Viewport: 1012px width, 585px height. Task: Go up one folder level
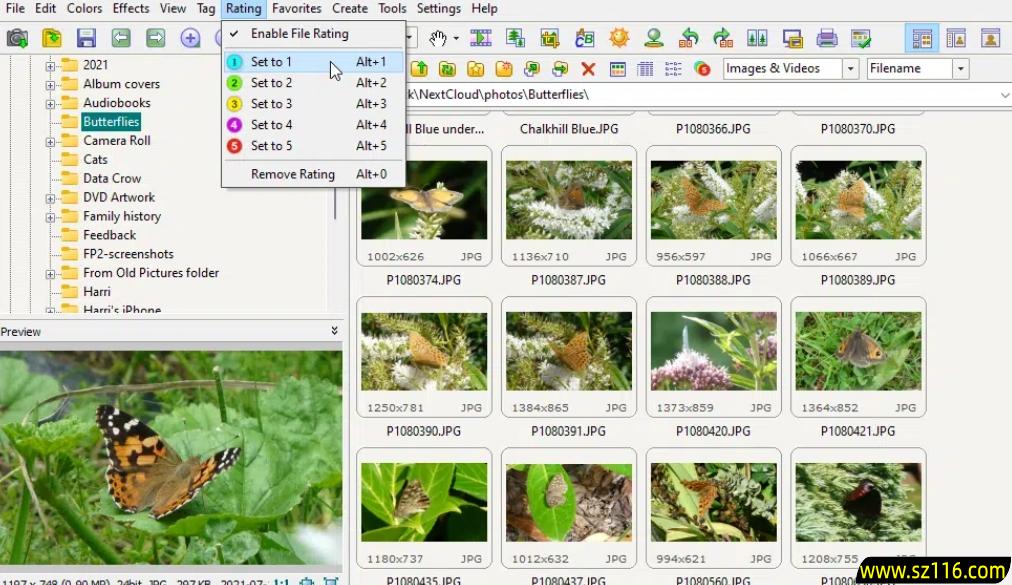click(x=420, y=69)
